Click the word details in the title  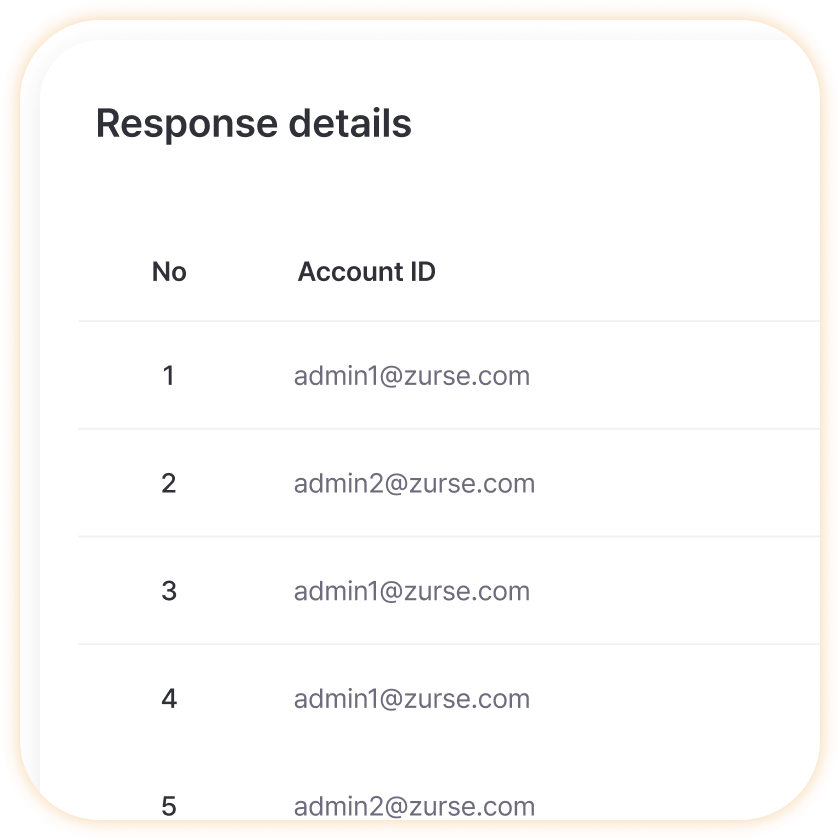pyautogui.click(x=350, y=123)
